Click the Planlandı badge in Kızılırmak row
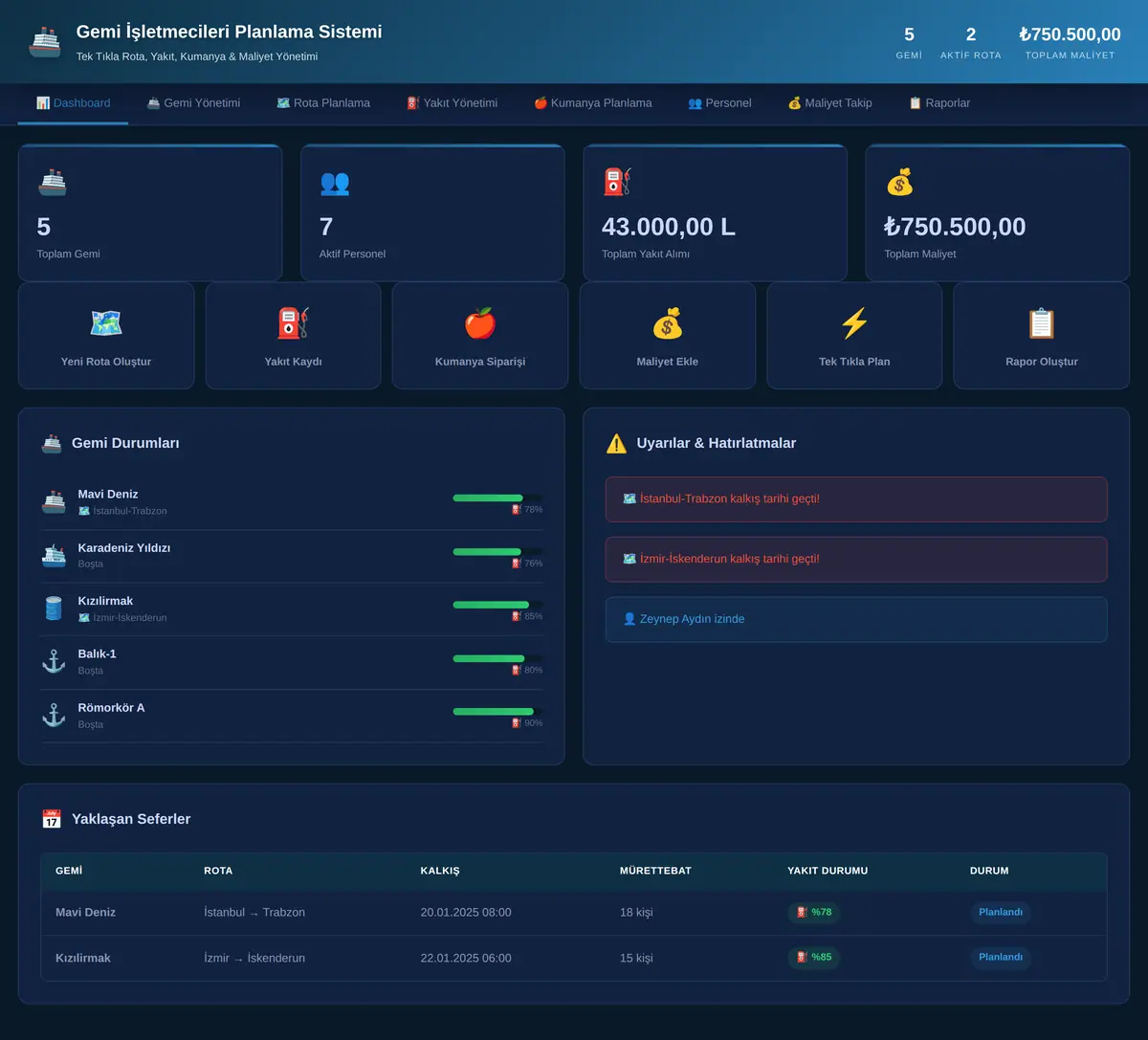The width and height of the screenshot is (1148, 1040). tap(1001, 957)
